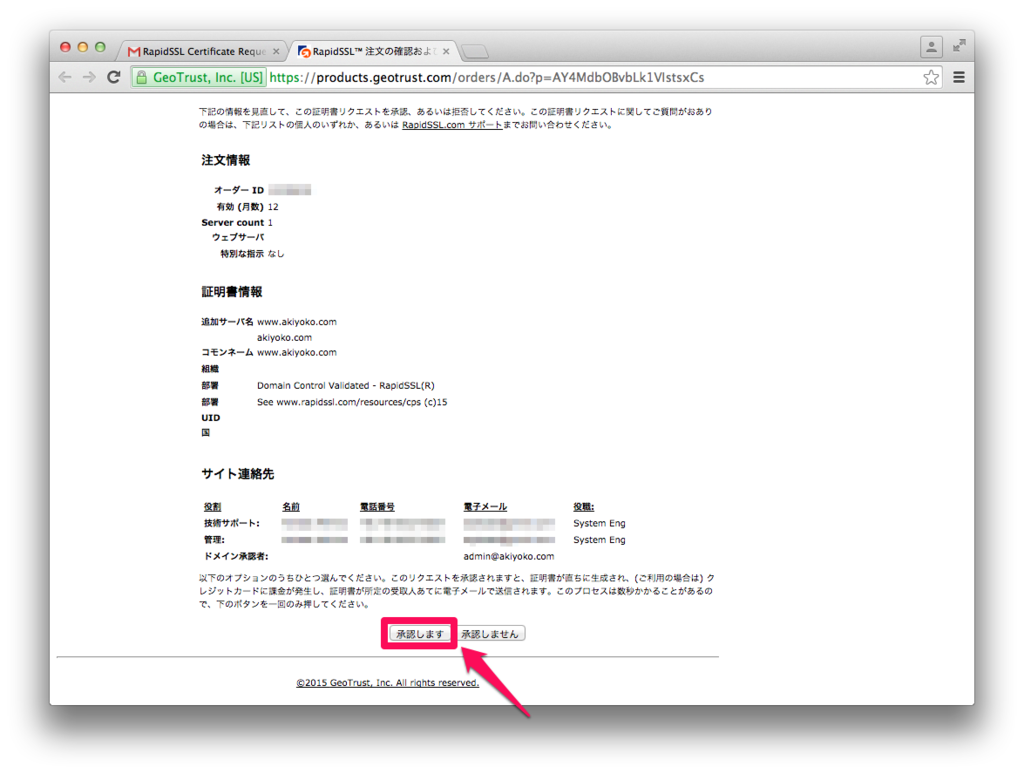Click the コモンネーム value www.akiyoko.com
Screen dimensions: 1024x774
click(x=296, y=352)
